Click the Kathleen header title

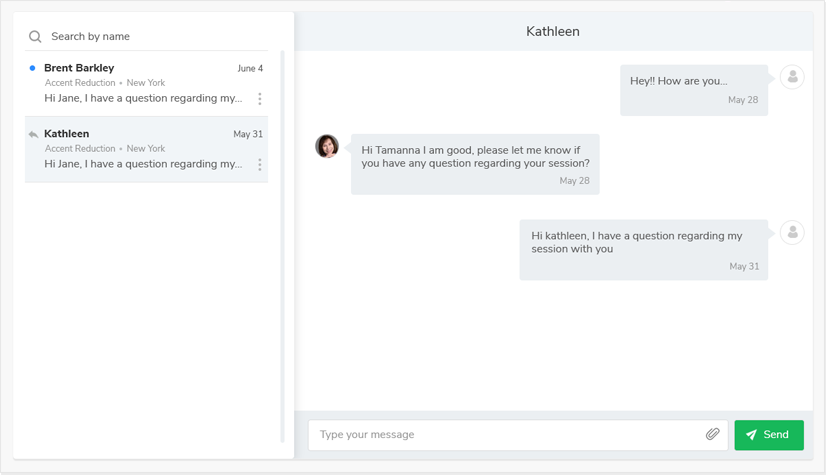pyautogui.click(x=553, y=32)
